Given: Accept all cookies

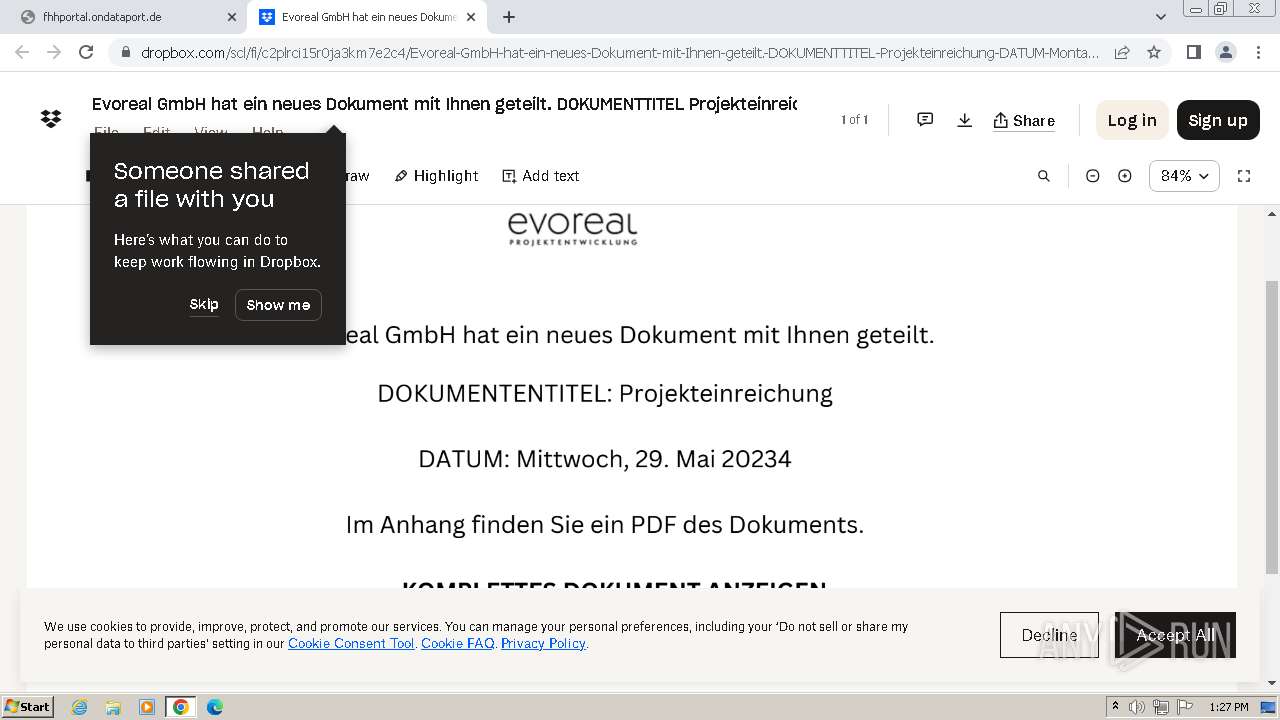Looking at the screenshot, I should (1175, 635).
